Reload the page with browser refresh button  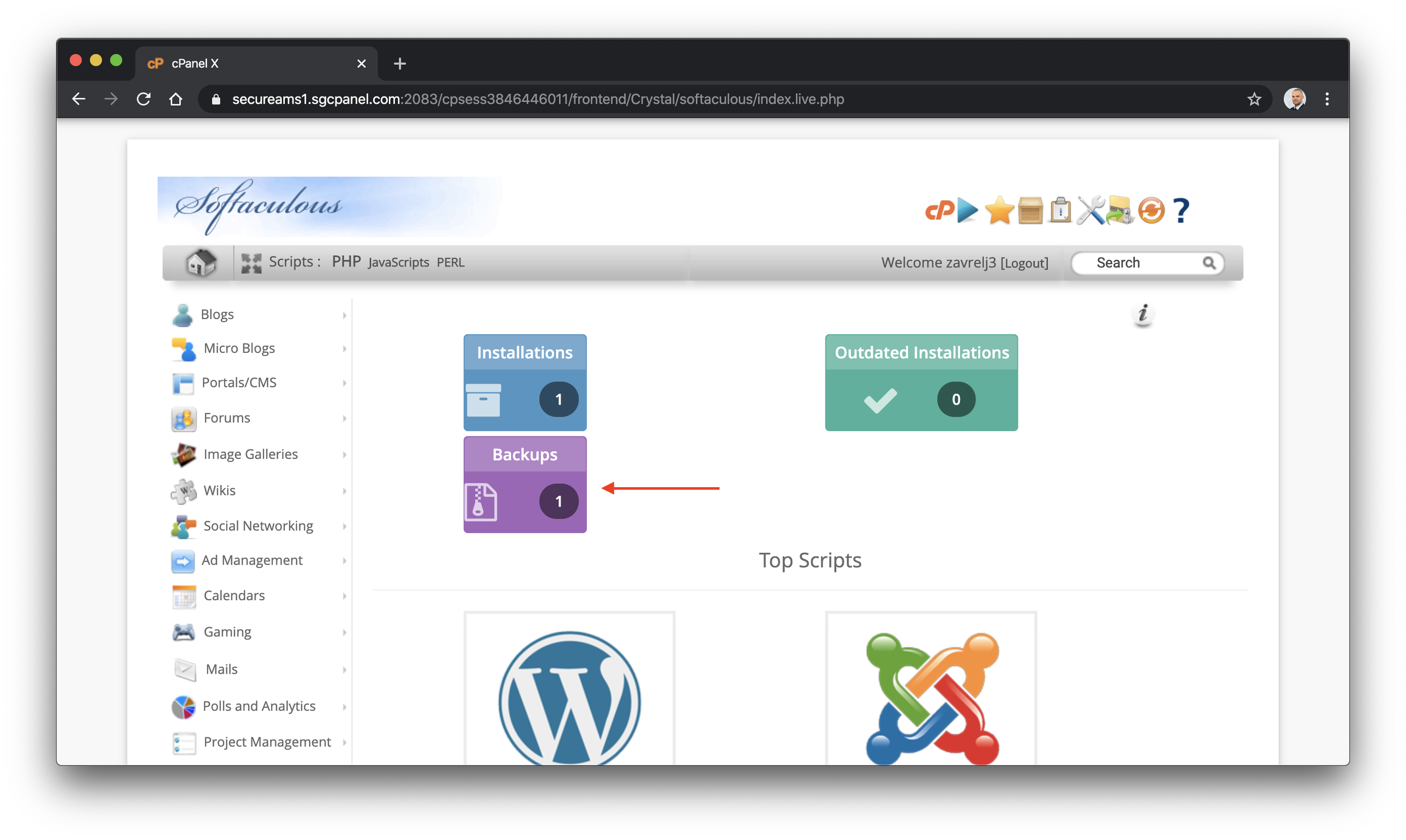pos(143,99)
